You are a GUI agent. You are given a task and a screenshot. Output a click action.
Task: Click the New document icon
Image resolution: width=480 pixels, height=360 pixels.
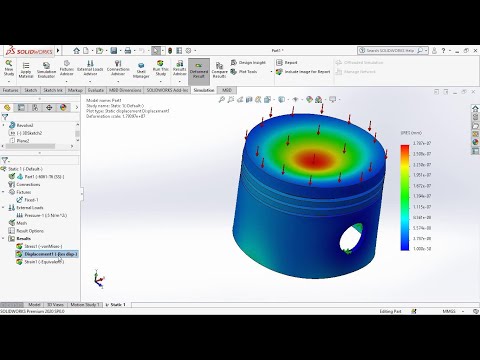click(x=86, y=51)
